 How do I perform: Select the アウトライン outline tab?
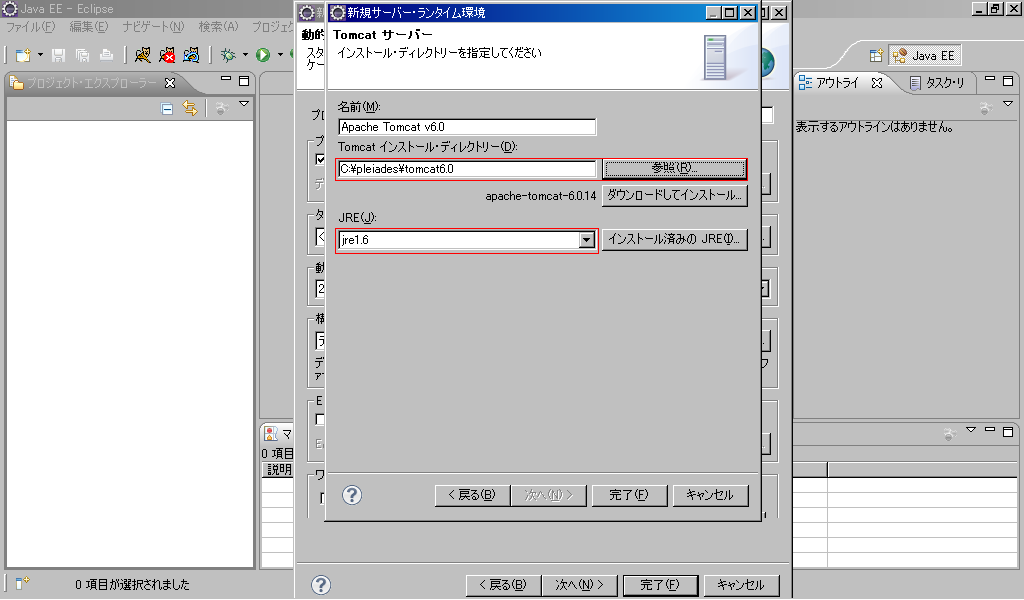[829, 83]
